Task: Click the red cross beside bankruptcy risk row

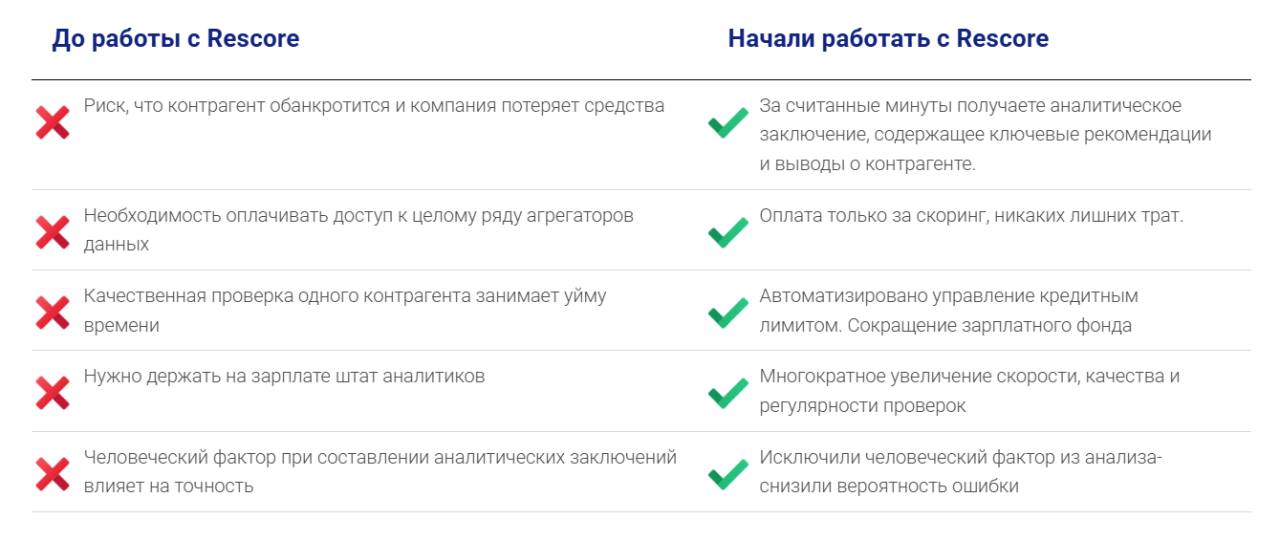Action: point(52,122)
